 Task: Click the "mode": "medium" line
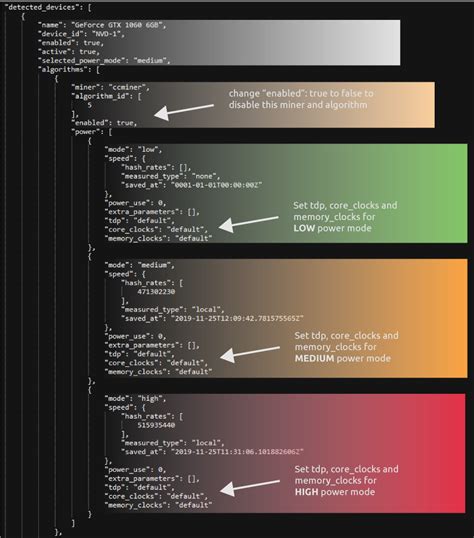[x=140, y=265]
